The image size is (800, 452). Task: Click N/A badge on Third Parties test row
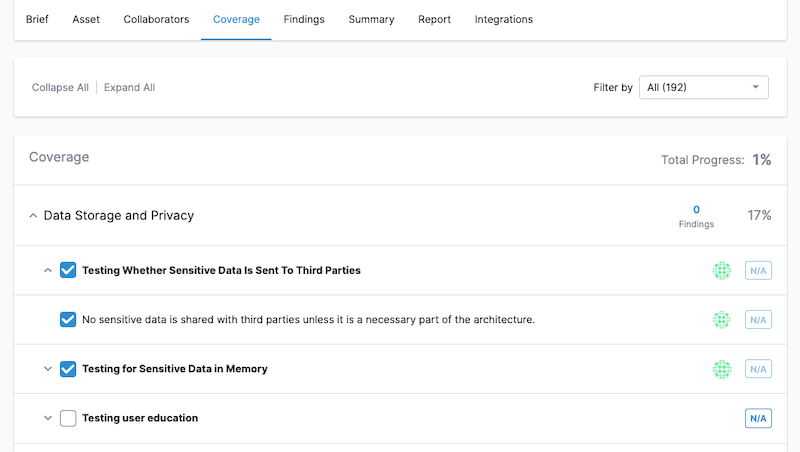[x=758, y=270]
